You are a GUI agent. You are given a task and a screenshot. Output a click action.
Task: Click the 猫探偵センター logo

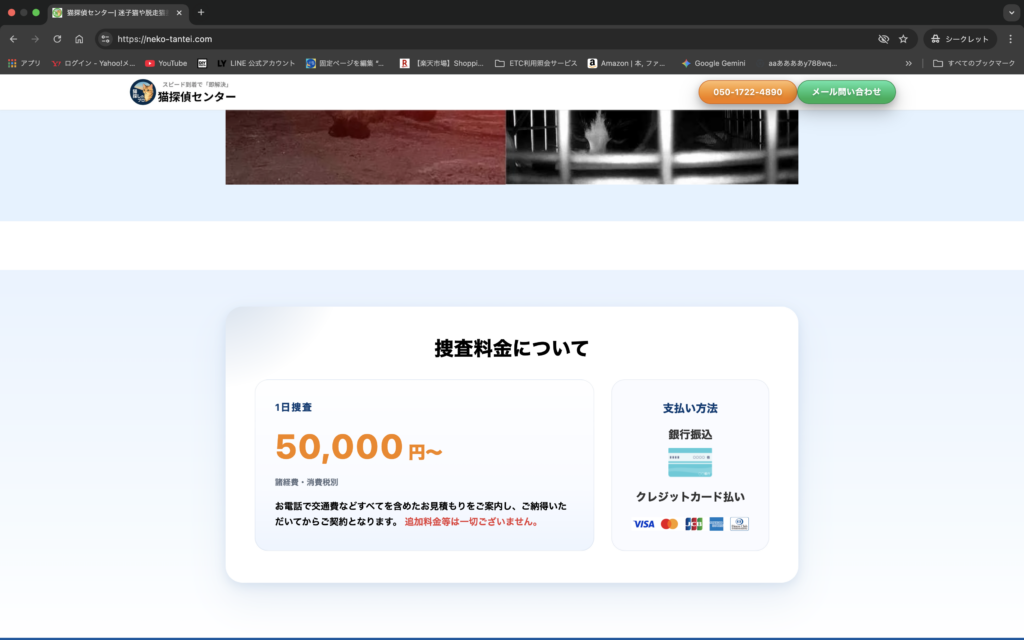click(x=183, y=92)
